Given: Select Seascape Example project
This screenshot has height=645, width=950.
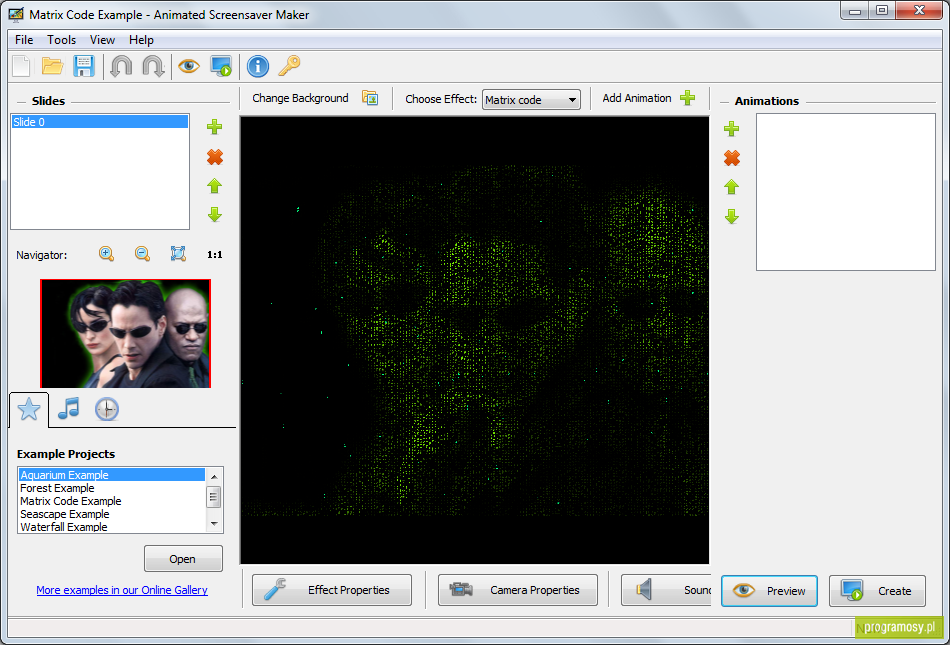Looking at the screenshot, I should [x=112, y=514].
